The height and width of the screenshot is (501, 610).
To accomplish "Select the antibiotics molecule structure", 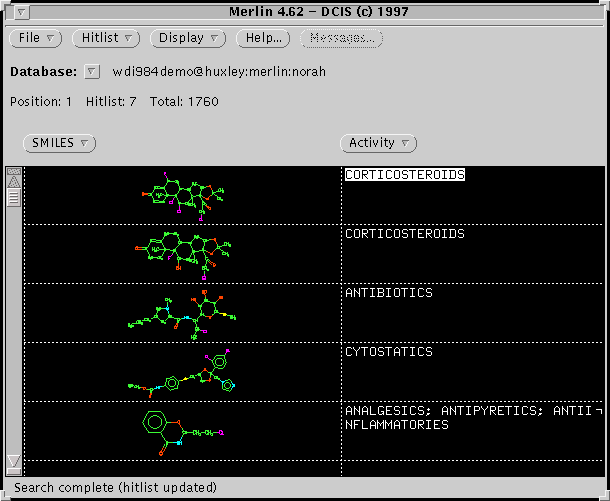I will coord(181,311).
